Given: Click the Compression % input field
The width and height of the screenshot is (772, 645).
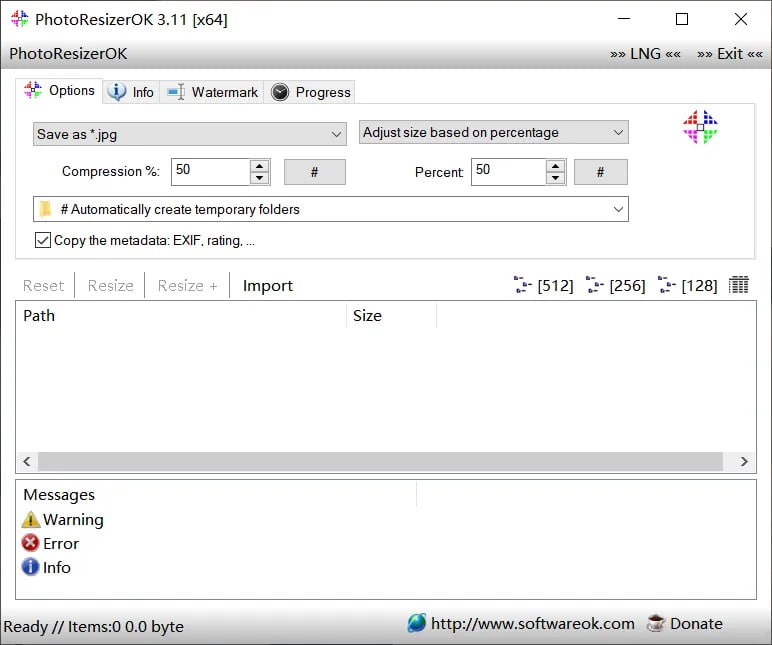Looking at the screenshot, I should click(211, 171).
